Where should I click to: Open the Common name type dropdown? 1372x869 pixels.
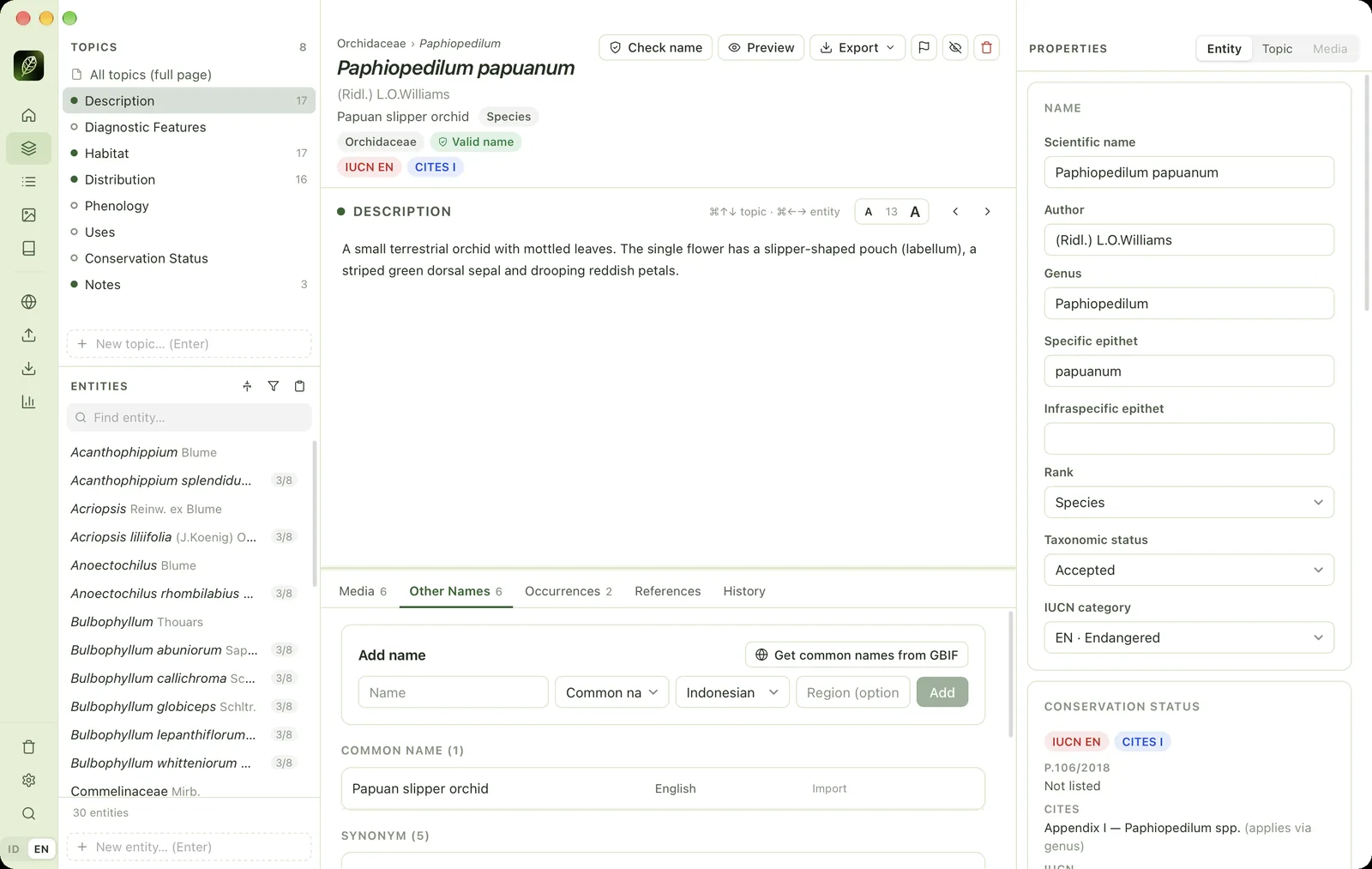(612, 692)
